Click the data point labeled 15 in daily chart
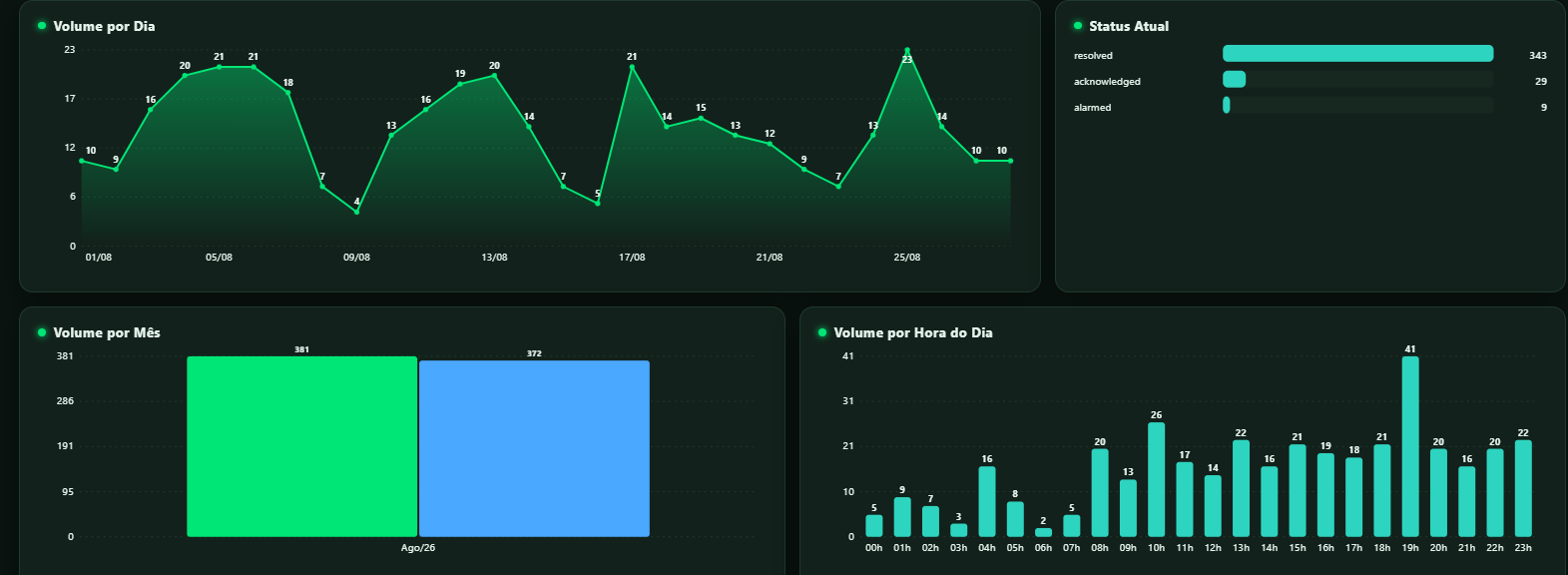This screenshot has width=1568, height=575. pyautogui.click(x=701, y=118)
